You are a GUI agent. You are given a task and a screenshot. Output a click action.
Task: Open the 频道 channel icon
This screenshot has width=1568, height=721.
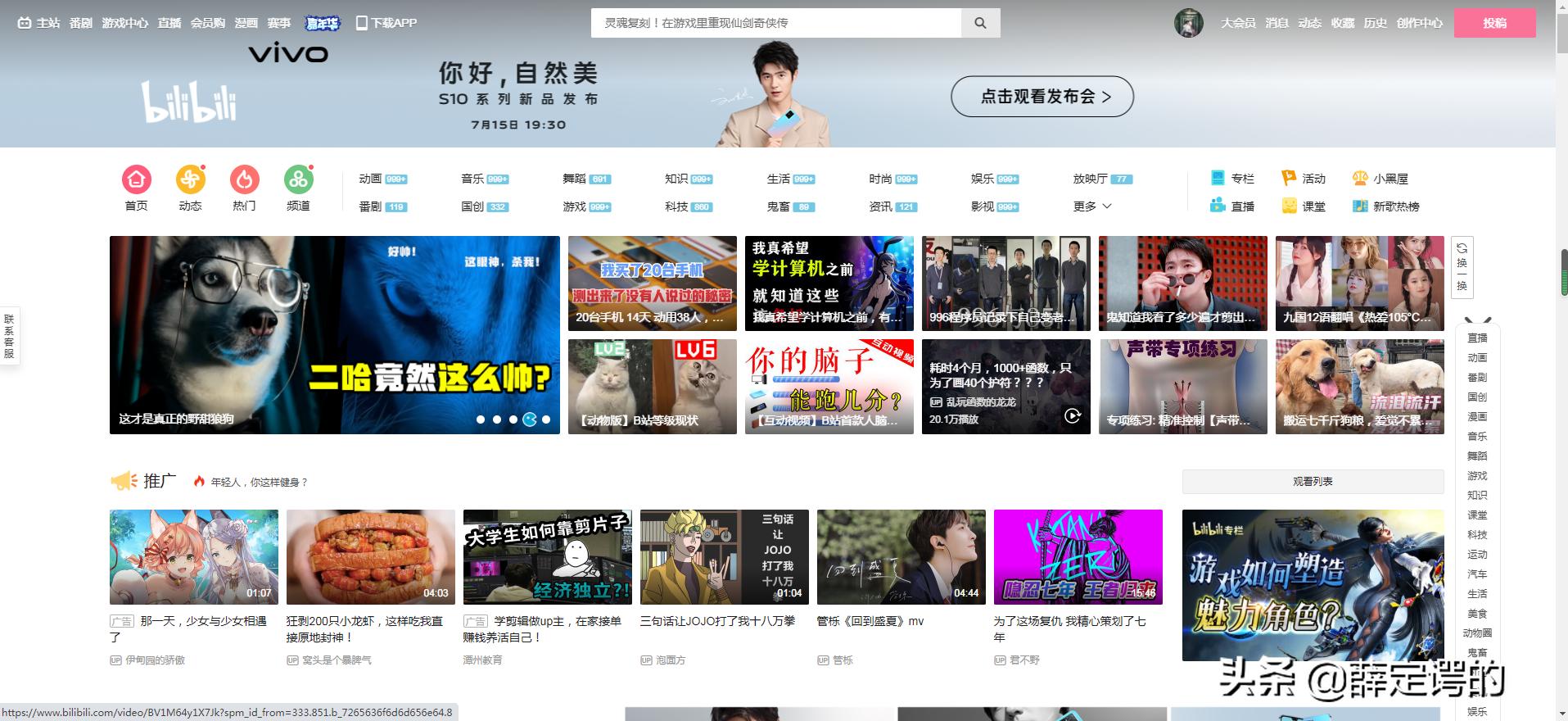[298, 179]
